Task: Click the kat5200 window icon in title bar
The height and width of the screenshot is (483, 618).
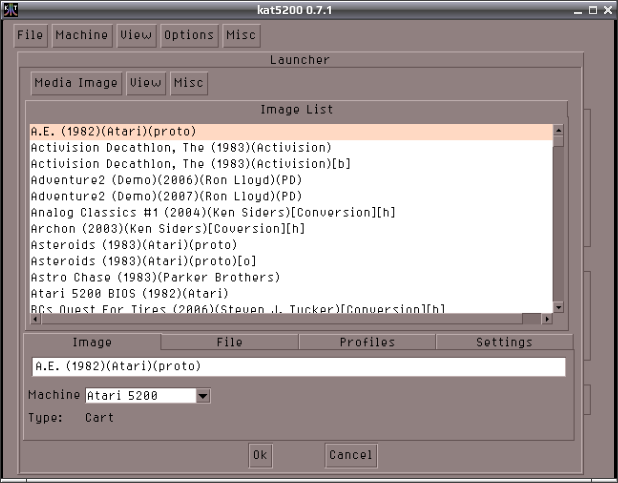Action: [x=11, y=10]
